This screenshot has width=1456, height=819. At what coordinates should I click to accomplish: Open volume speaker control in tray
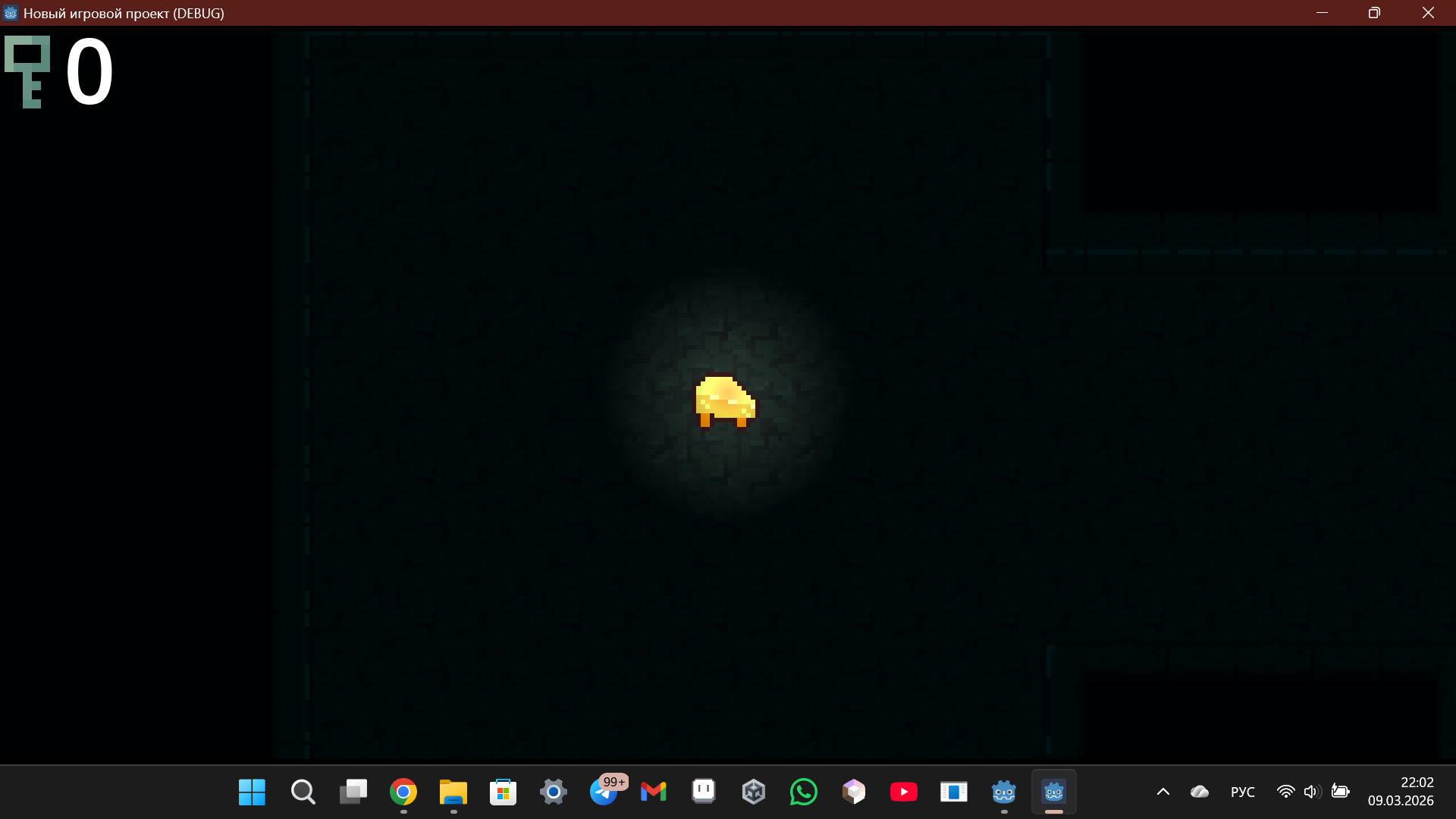pos(1312,792)
